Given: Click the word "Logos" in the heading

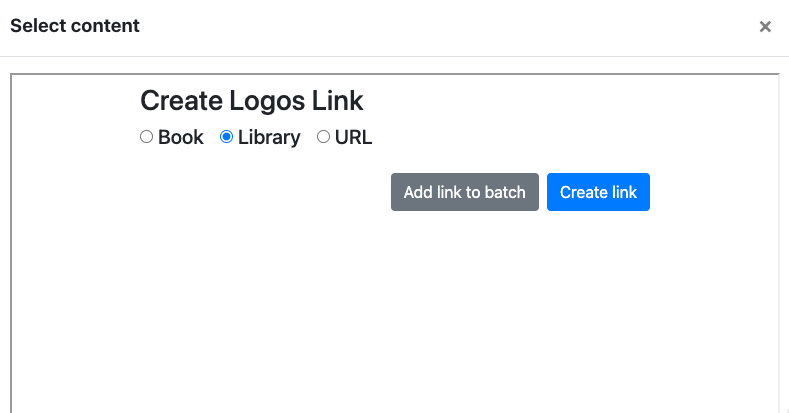Looking at the screenshot, I should [267, 102].
